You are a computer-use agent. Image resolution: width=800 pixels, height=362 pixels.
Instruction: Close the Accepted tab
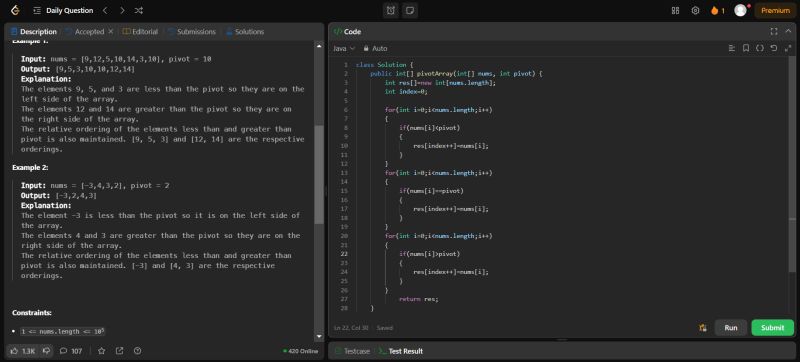tap(110, 32)
